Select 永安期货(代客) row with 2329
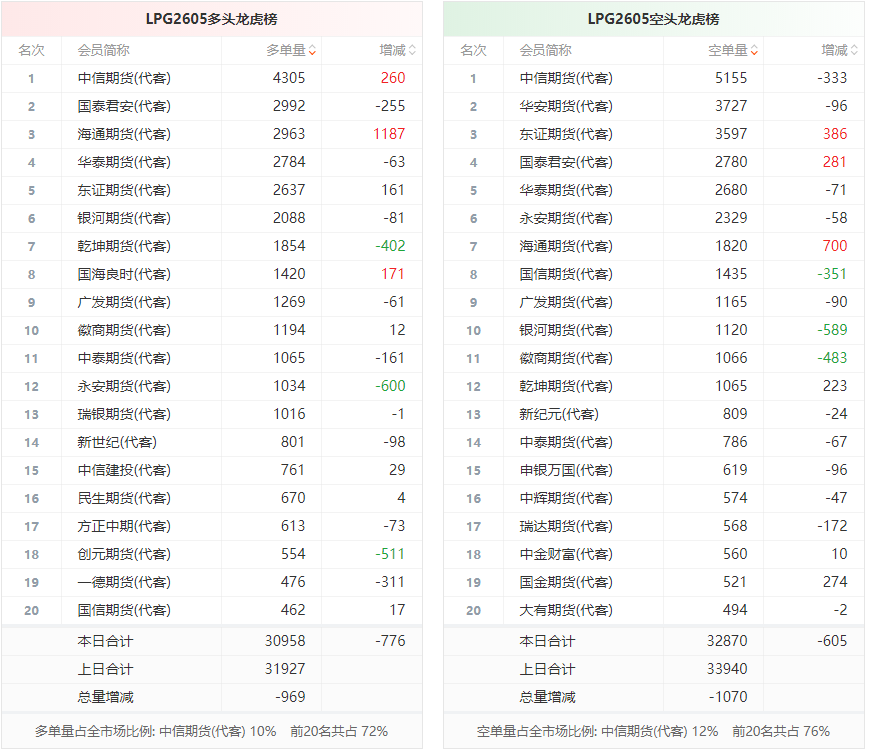872x752 pixels. coord(654,218)
